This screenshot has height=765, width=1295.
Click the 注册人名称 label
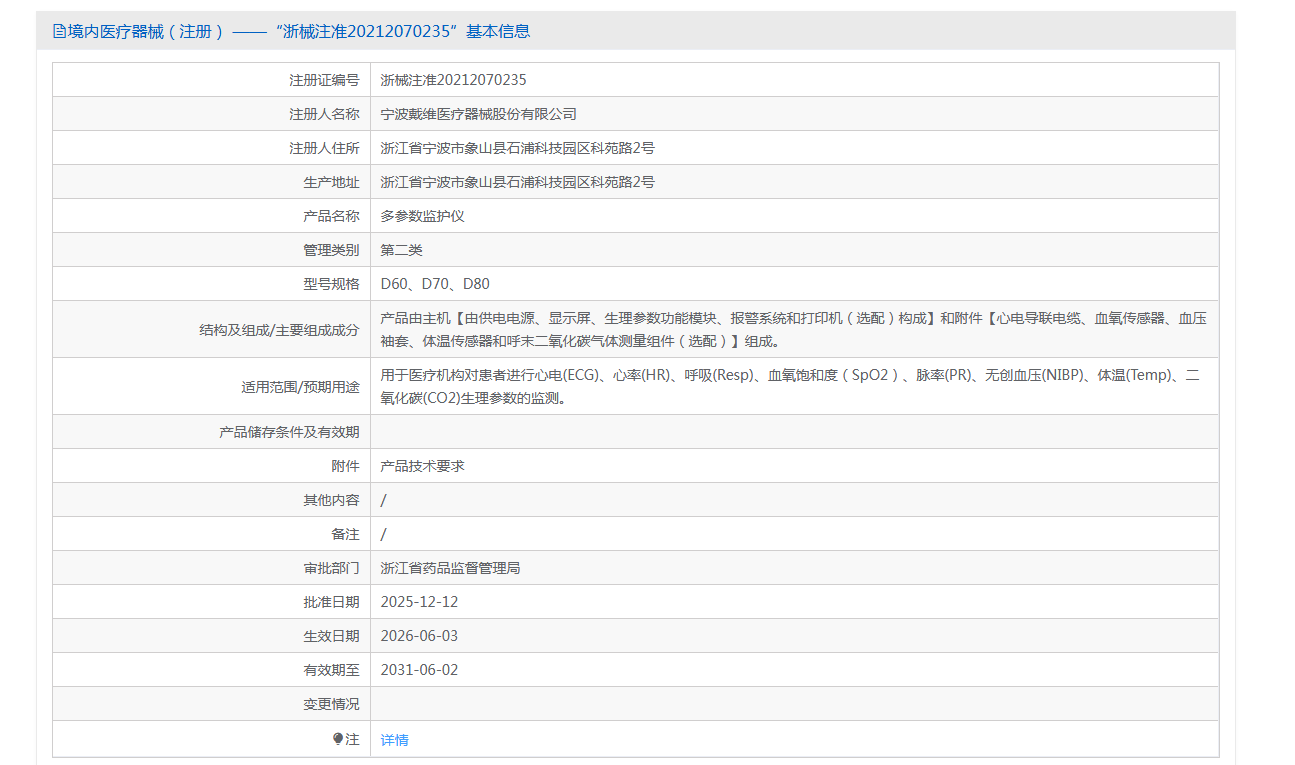coord(324,114)
